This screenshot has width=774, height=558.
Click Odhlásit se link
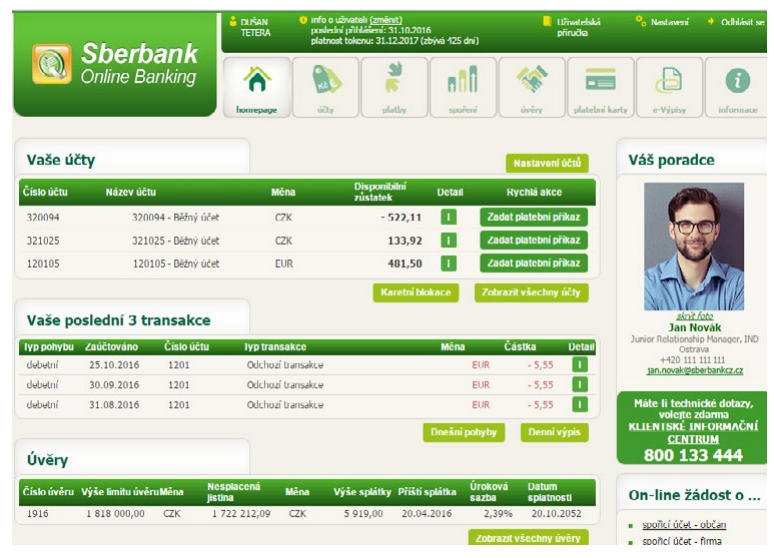click(x=743, y=22)
